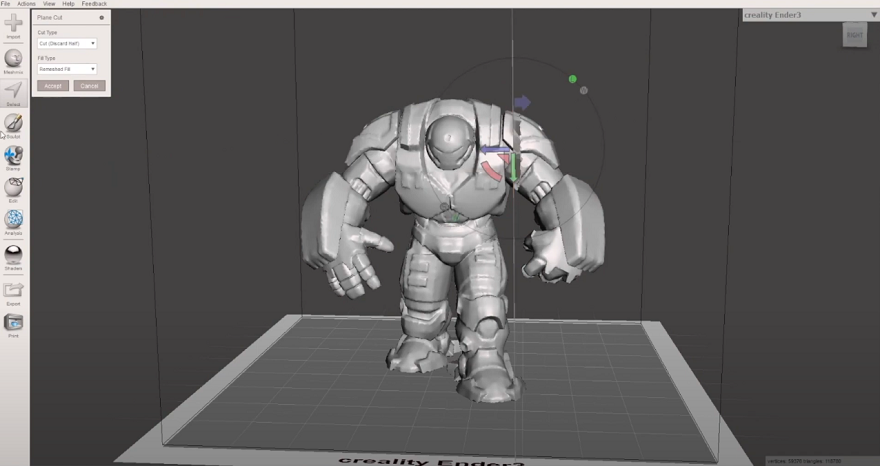Click the red rotation arc on gizmo
Image resolution: width=880 pixels, height=466 pixels.
pos(492,171)
